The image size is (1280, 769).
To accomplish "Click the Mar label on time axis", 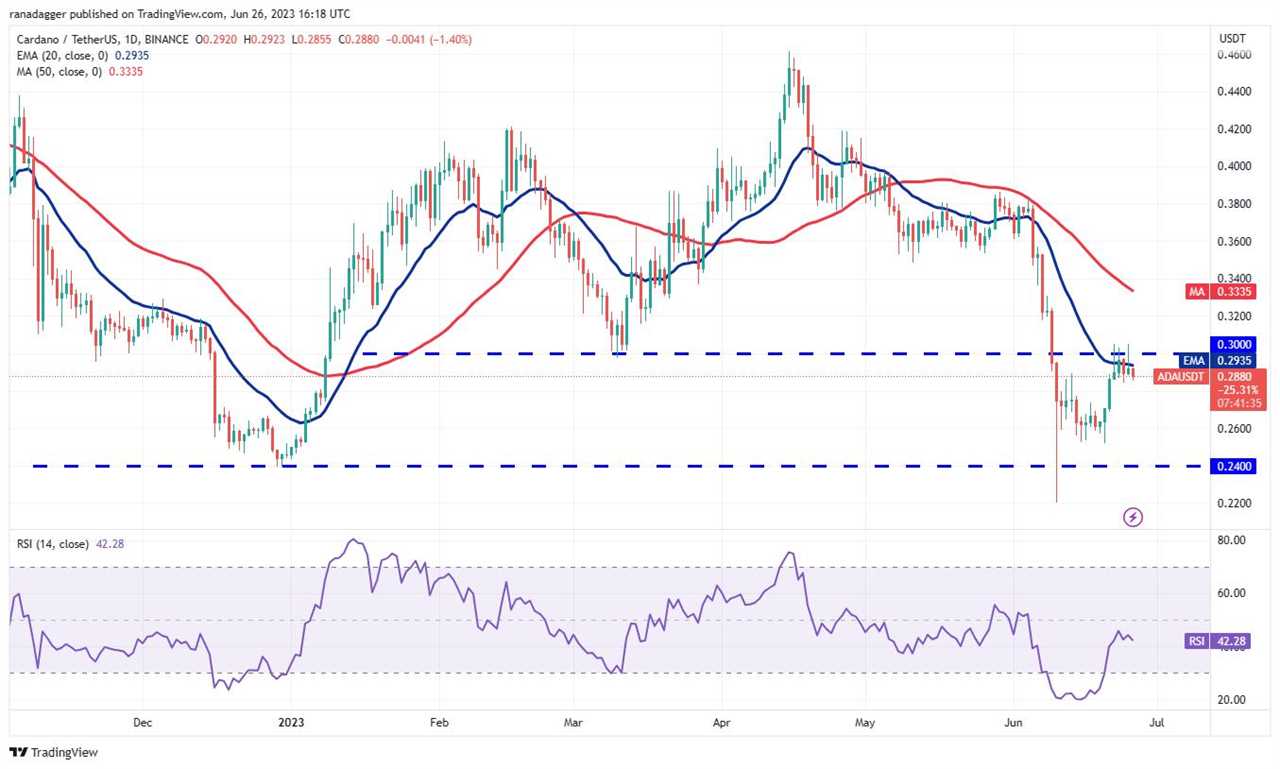I will point(571,720).
